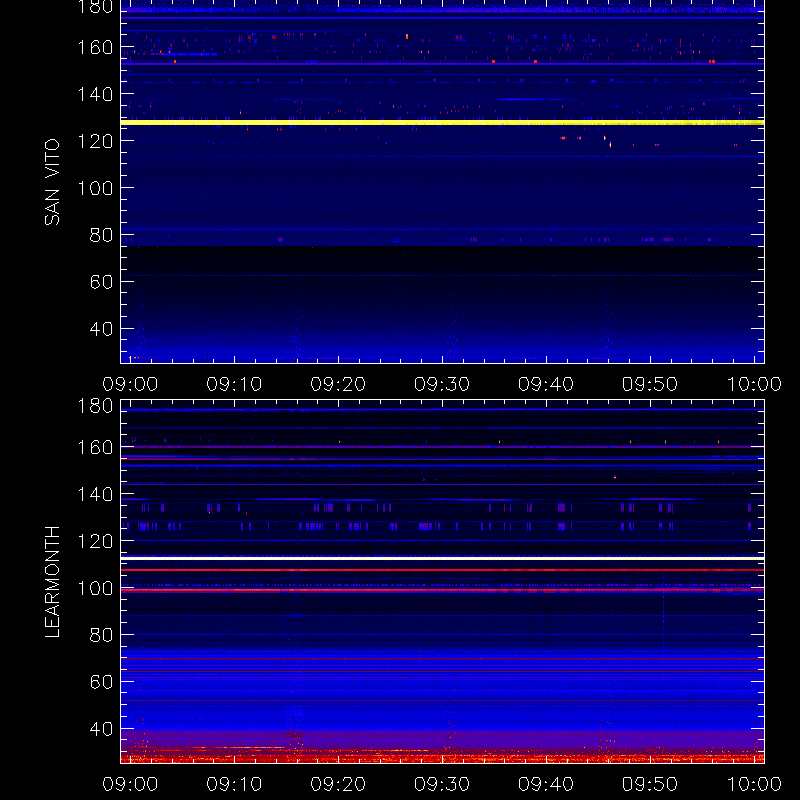This screenshot has height=800, width=800.
Task: Pick the 140 frequency tick of Learmonth plot
Action: (95, 494)
